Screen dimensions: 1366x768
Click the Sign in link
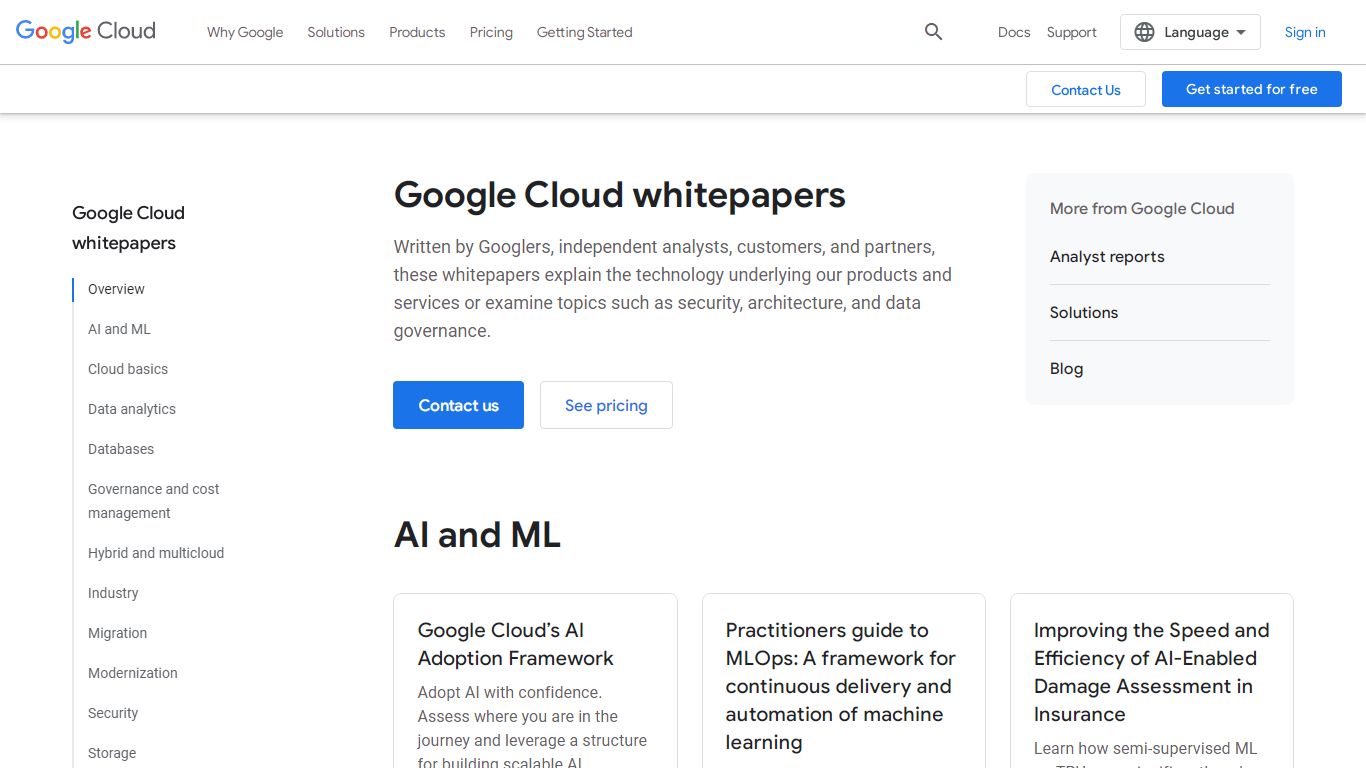point(1305,32)
